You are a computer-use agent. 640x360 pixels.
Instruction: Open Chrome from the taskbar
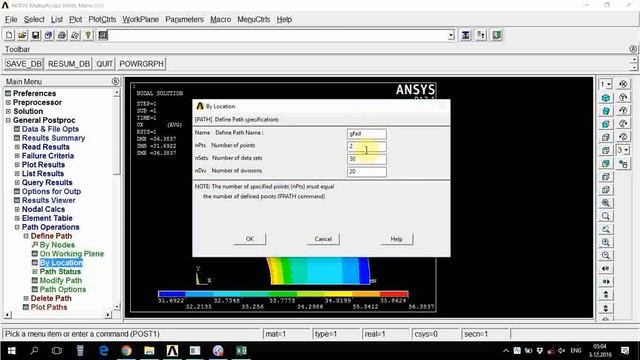click(x=126, y=351)
